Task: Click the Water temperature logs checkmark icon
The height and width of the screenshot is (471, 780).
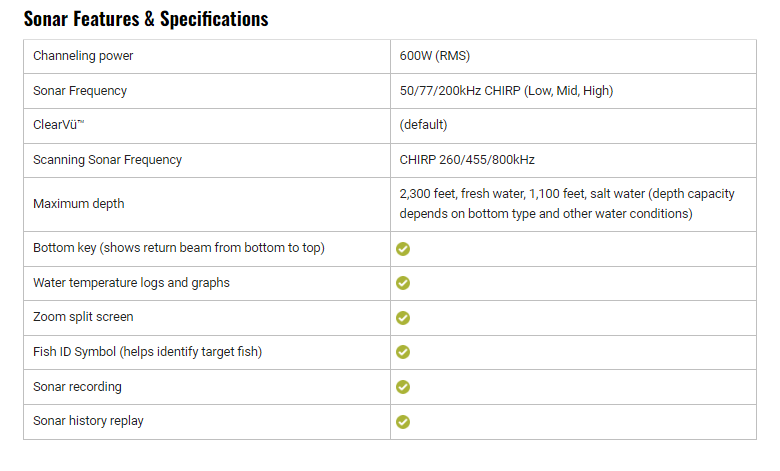Action: (403, 283)
